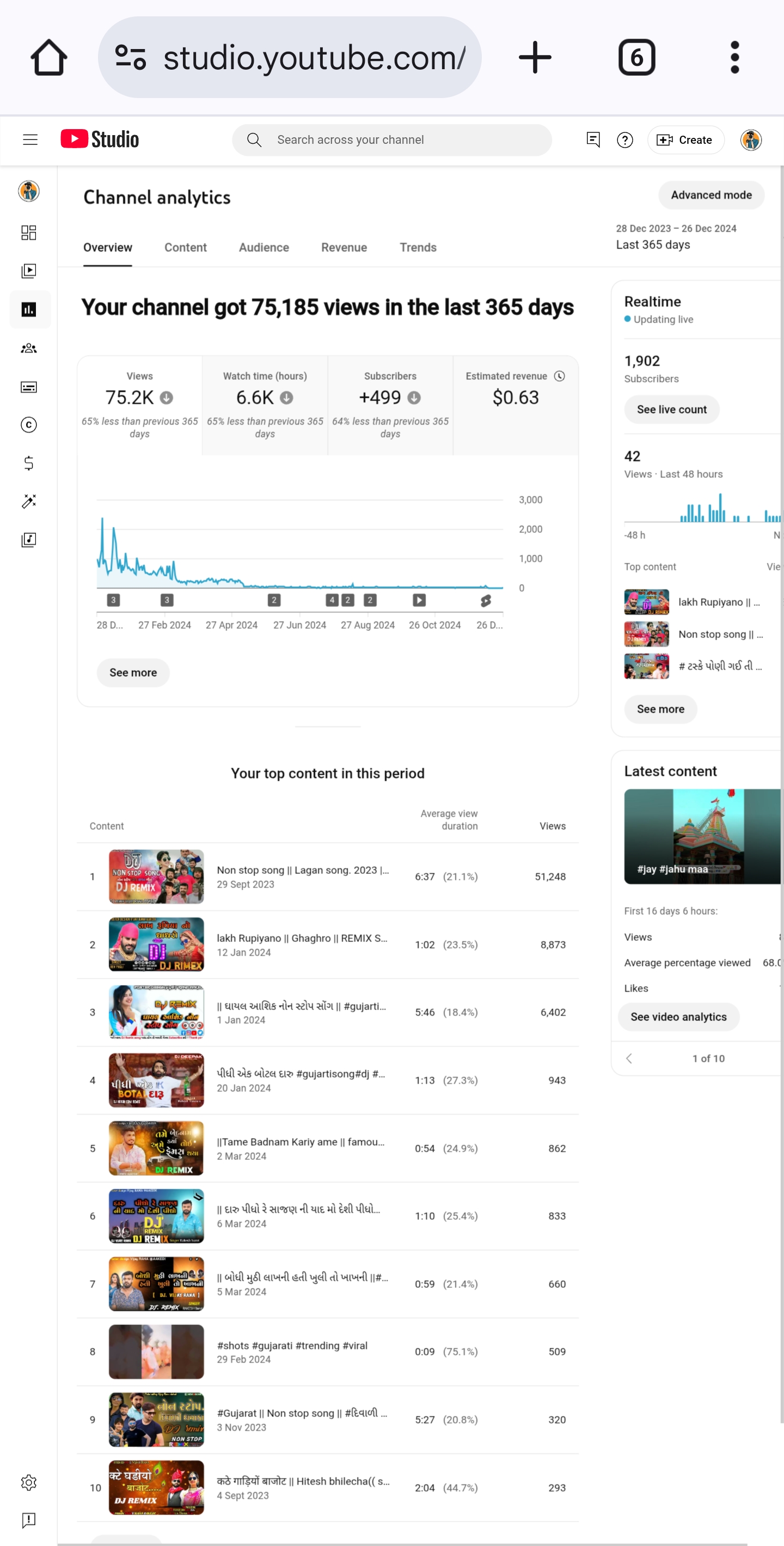Select the Subscribers metric card
Screen dimensions: 784x1546
390,405
